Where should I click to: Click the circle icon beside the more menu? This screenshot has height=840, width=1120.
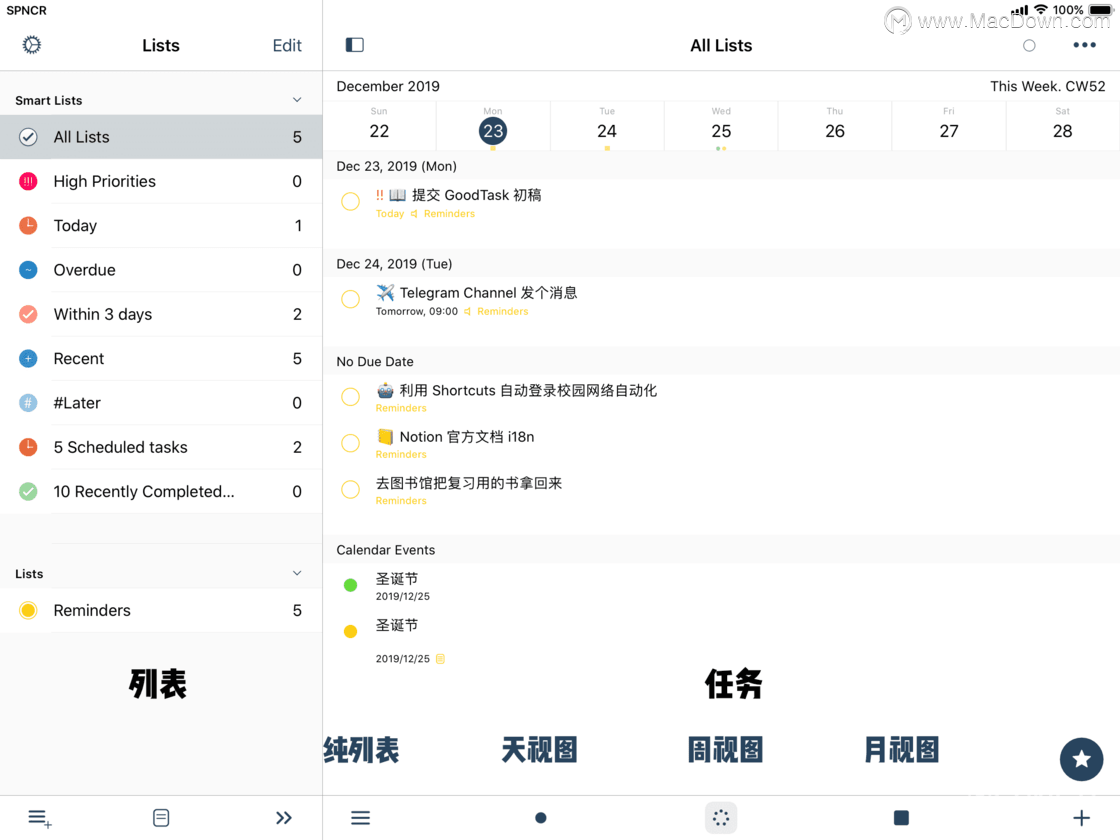coord(1029,46)
